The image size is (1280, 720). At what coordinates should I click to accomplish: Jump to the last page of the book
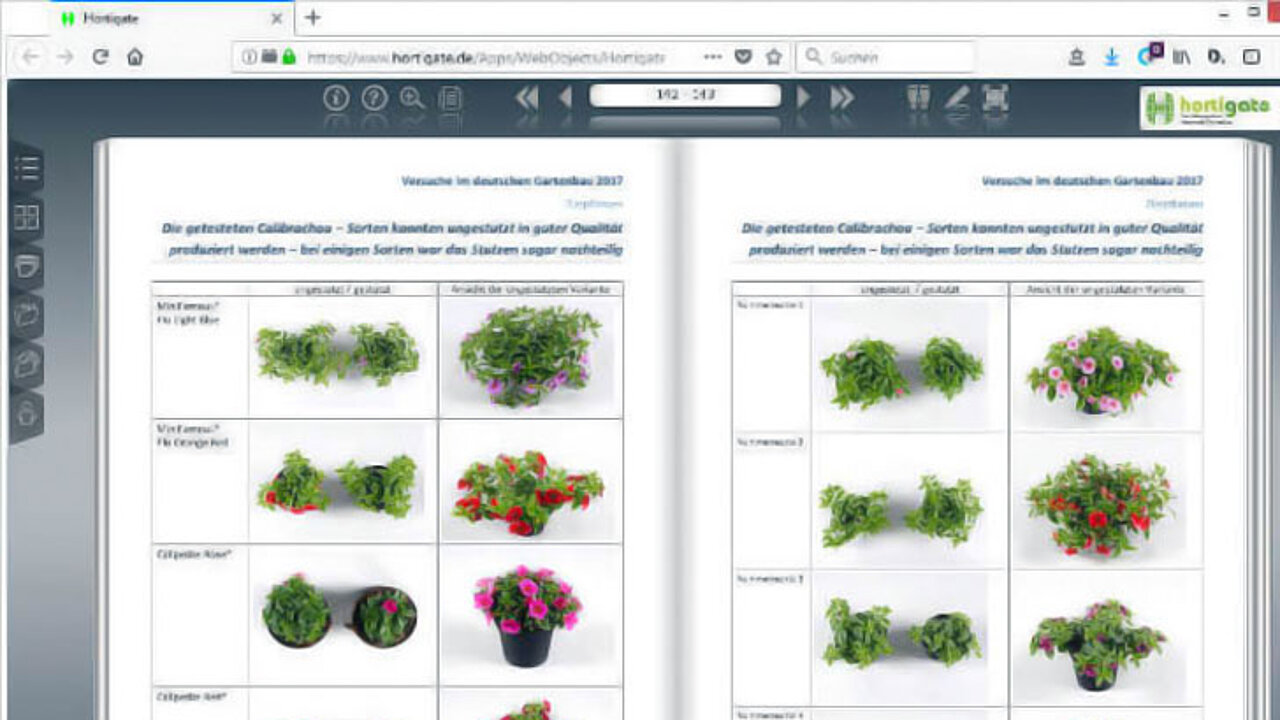click(842, 97)
